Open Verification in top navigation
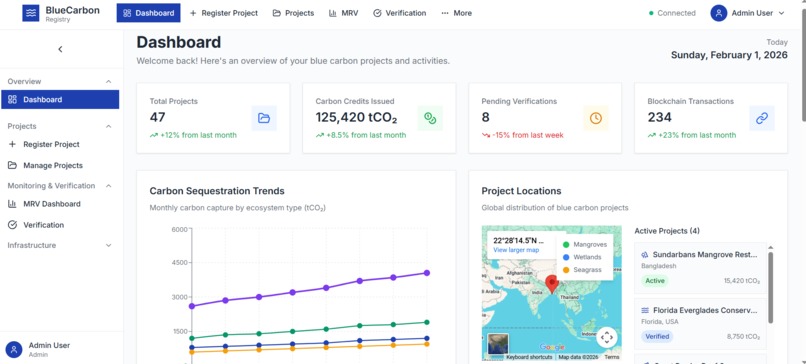806x364 pixels. pos(399,13)
